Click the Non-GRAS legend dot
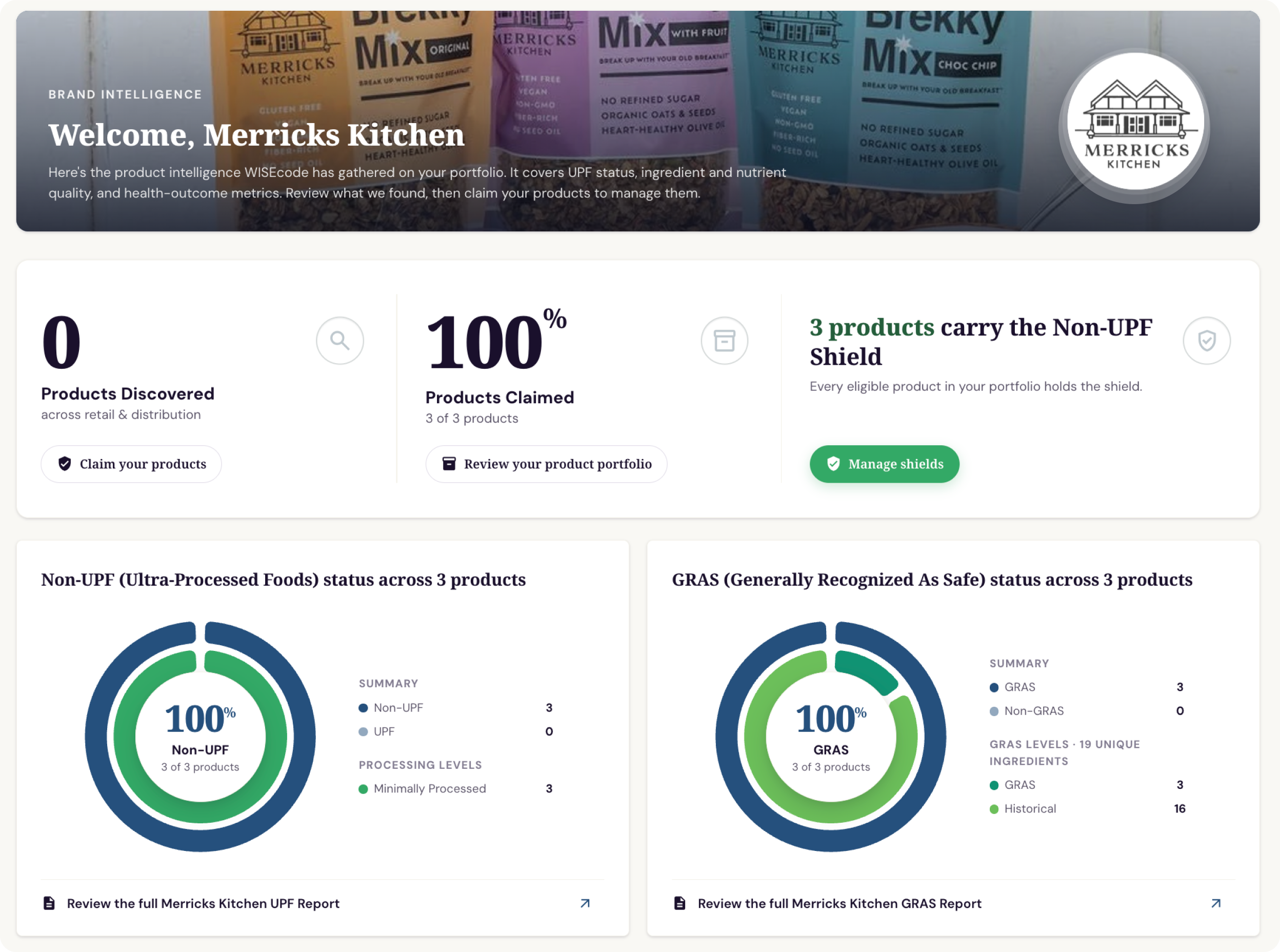 pos(994,711)
